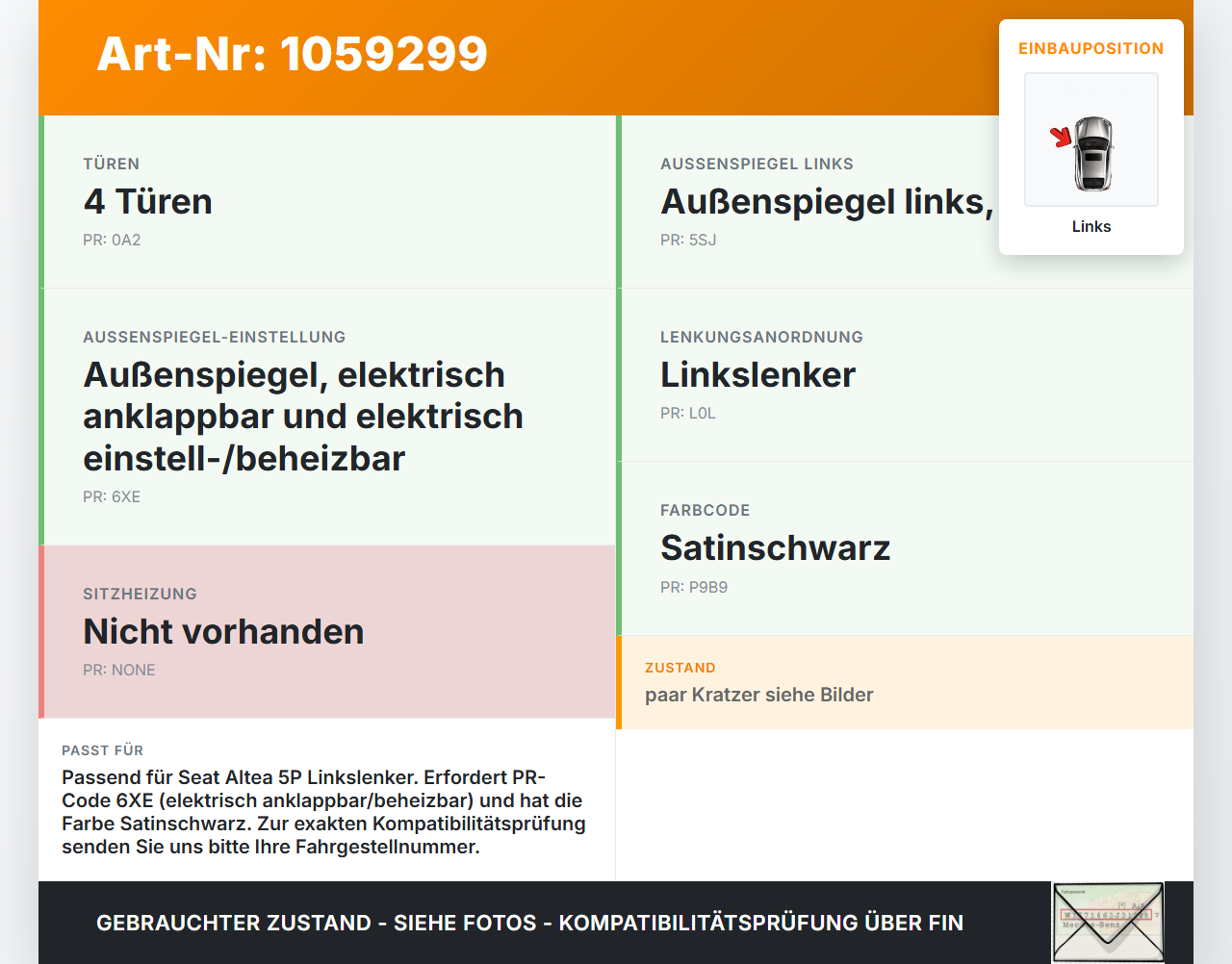
Task: Select the Außenspiegel links card title
Action: pyautogui.click(x=827, y=202)
